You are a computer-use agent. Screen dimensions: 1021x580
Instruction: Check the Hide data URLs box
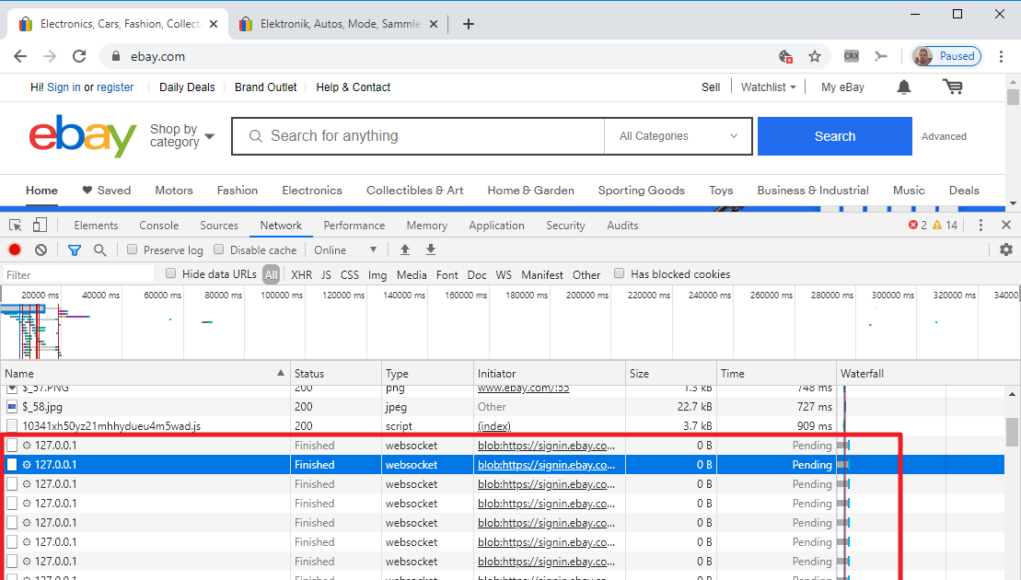pos(171,274)
